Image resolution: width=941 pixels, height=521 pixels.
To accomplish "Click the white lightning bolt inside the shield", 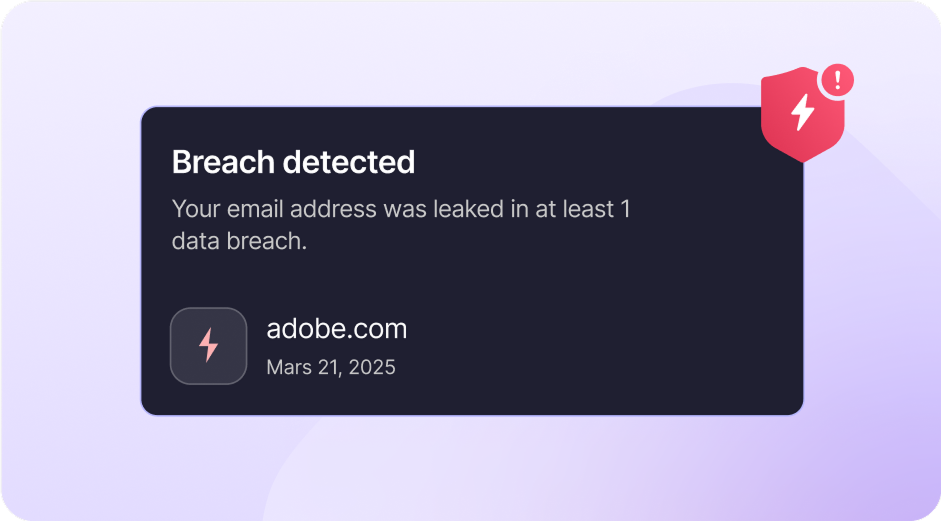I will 803,113.
